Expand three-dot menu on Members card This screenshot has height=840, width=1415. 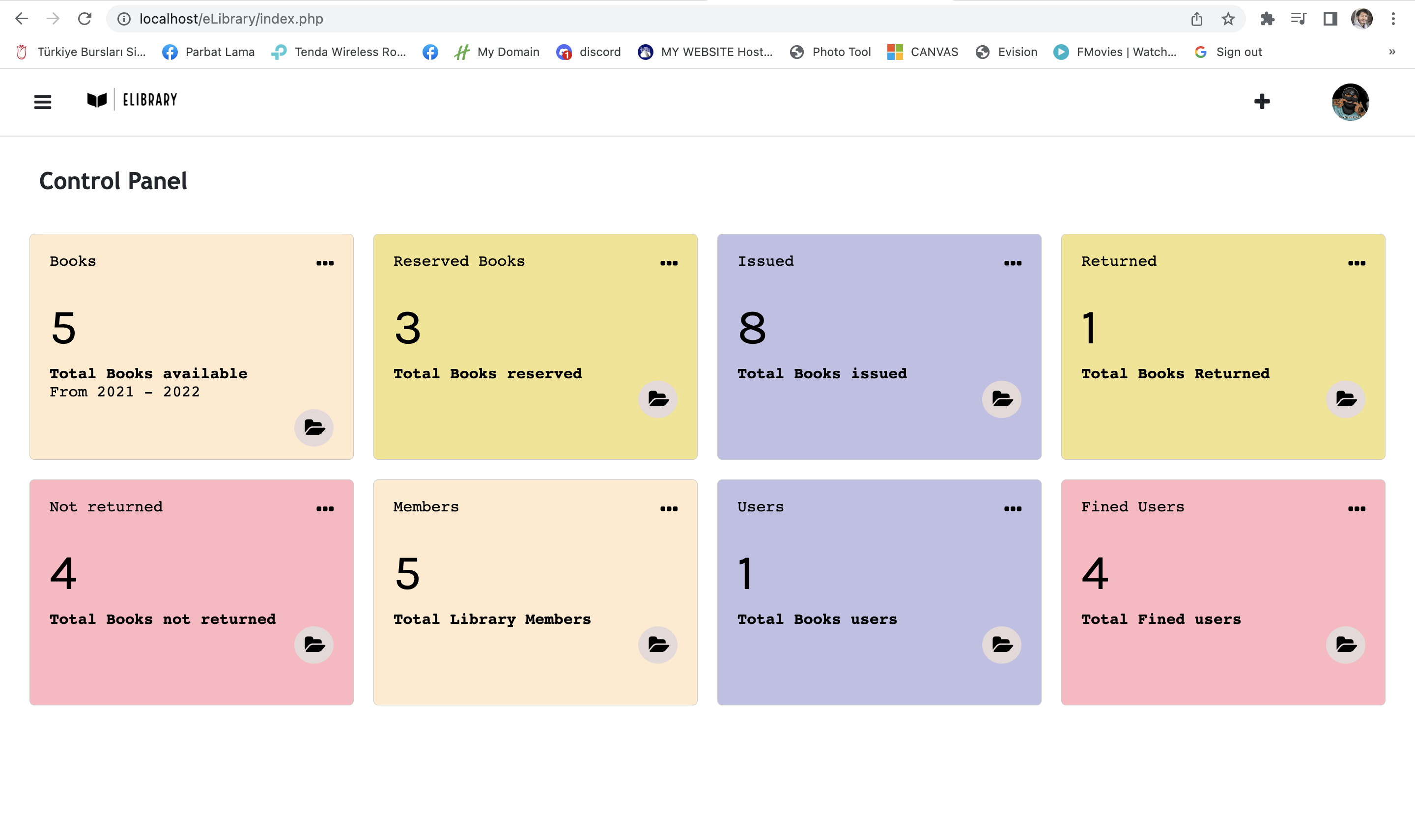pos(669,509)
